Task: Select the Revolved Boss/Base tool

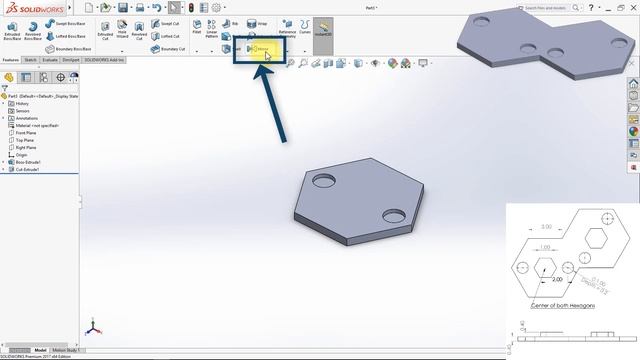Action: [33, 31]
